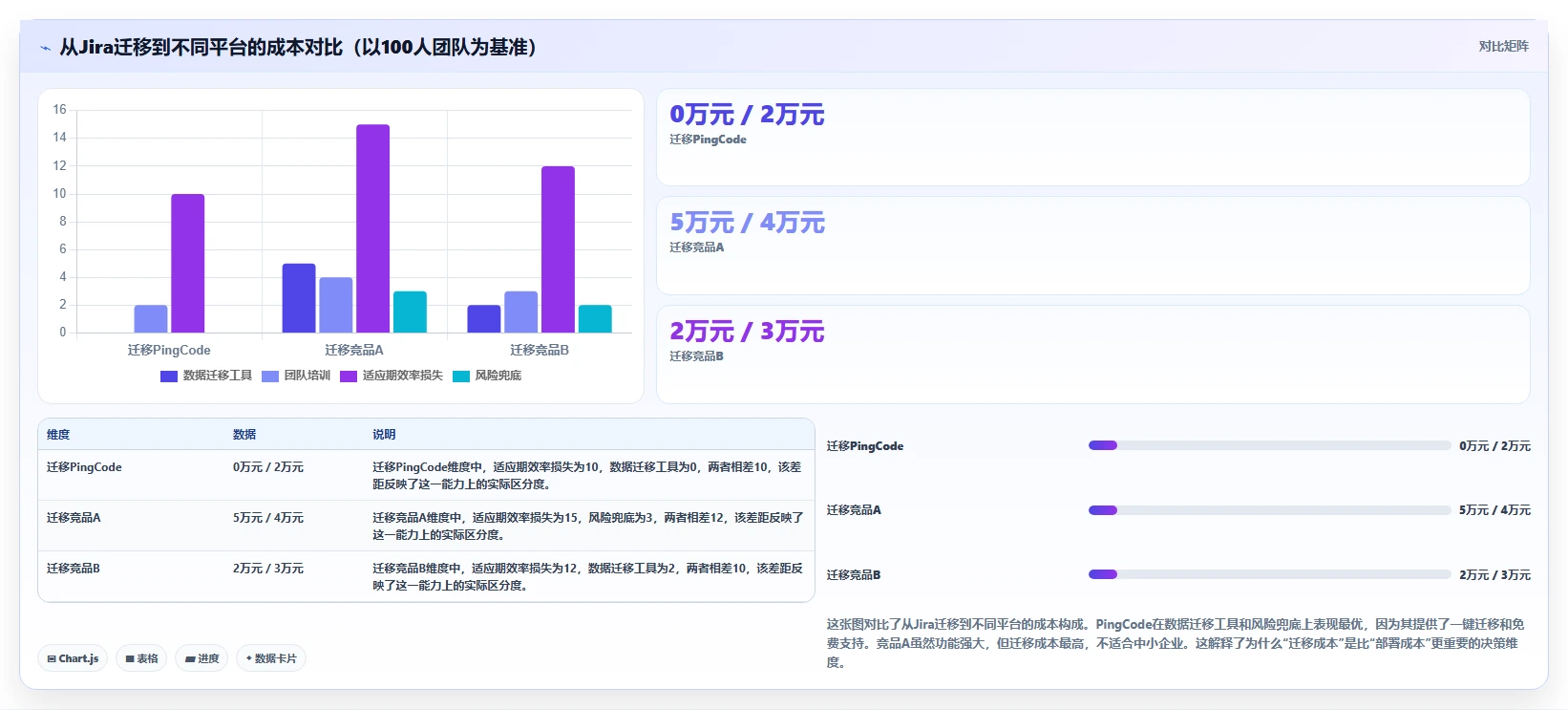Click the 迁移PingCode label in the progress list
This screenshot has height=710, width=1568.
(865, 446)
